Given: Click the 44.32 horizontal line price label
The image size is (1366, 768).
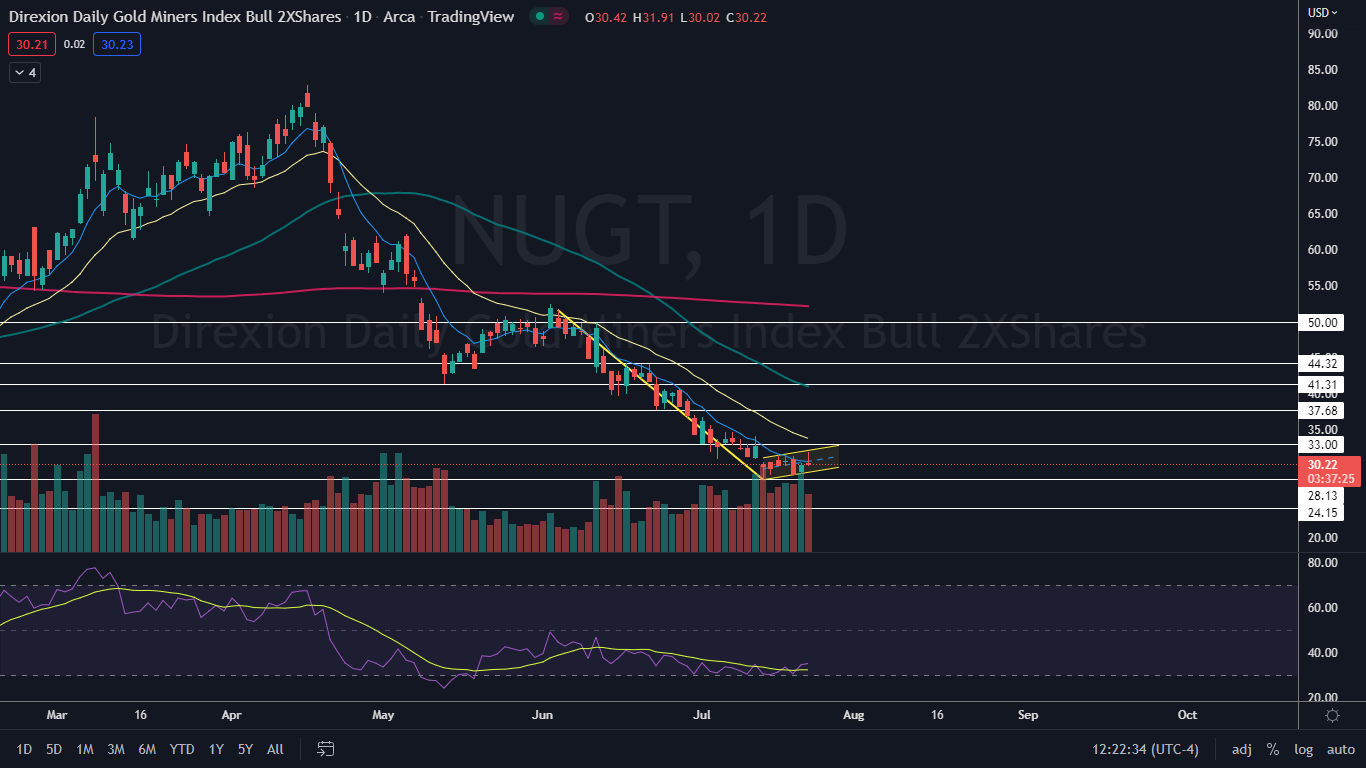Looking at the screenshot, I should pos(1321,364).
